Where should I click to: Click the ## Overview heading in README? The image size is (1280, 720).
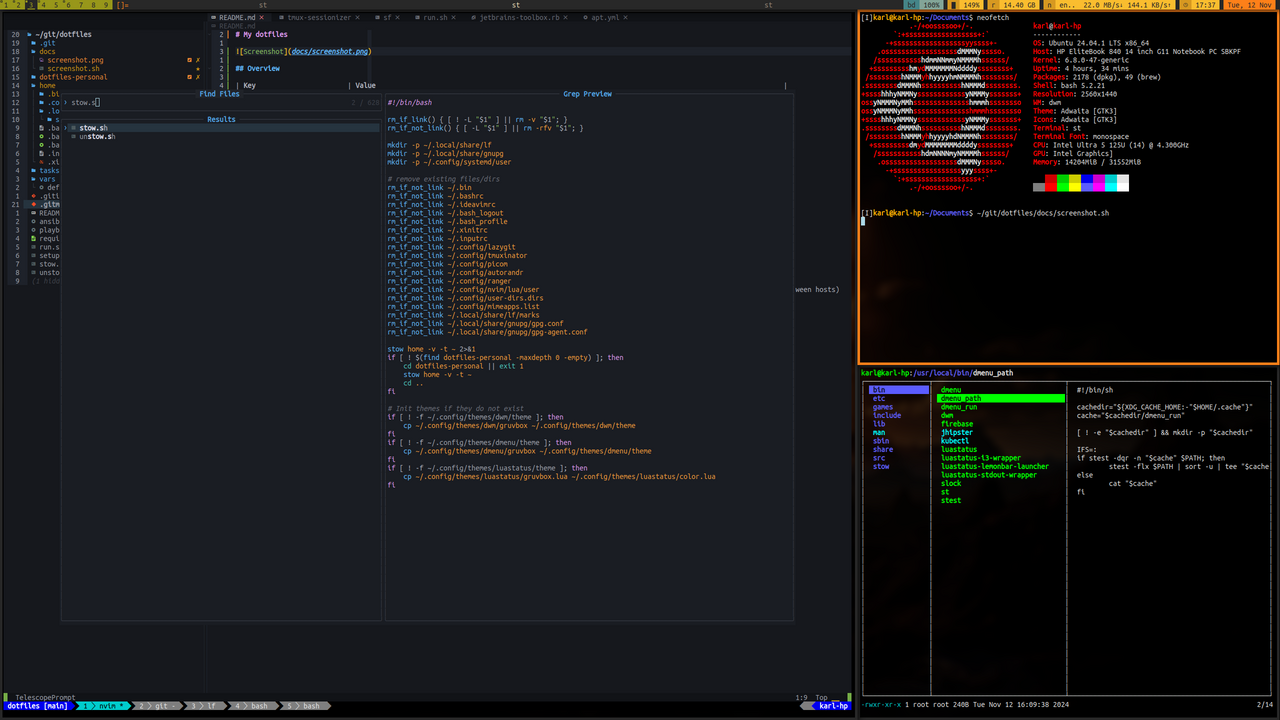pos(258,68)
